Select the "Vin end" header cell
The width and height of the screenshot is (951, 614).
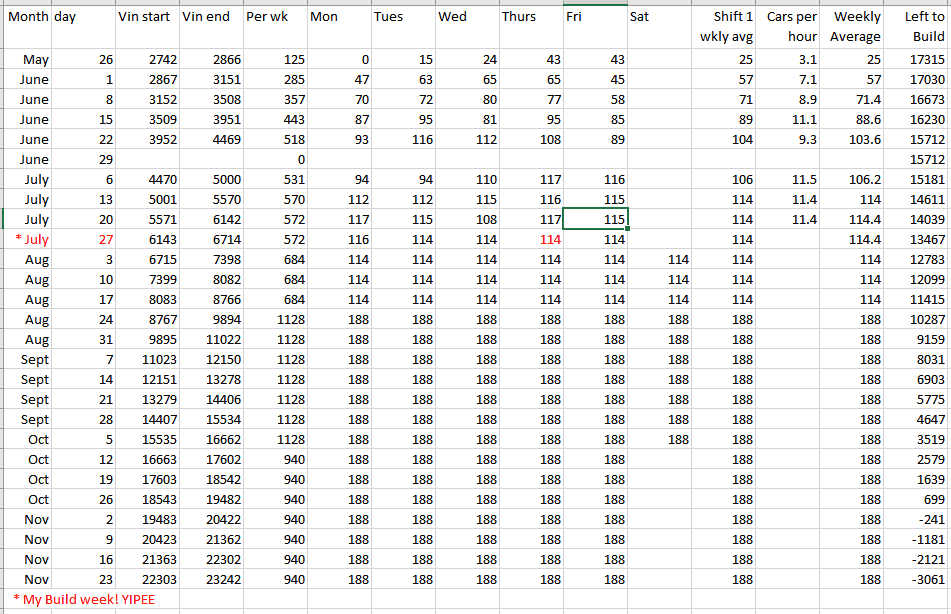(211, 18)
